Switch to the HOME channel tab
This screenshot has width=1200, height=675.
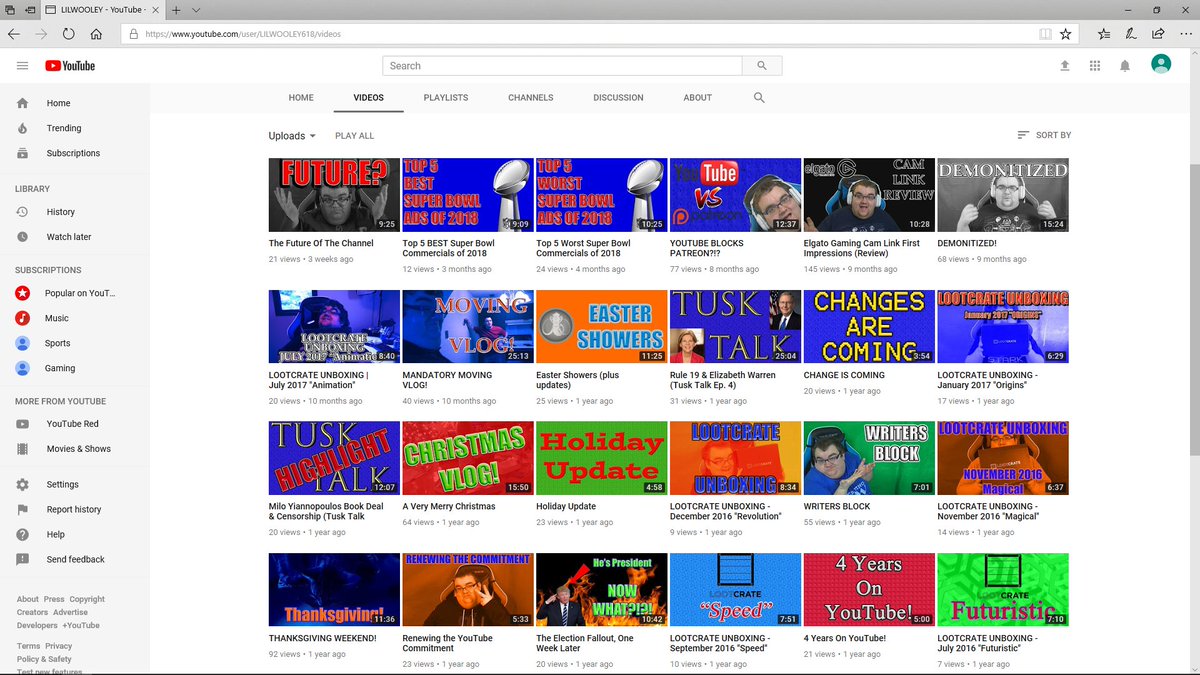coord(301,98)
